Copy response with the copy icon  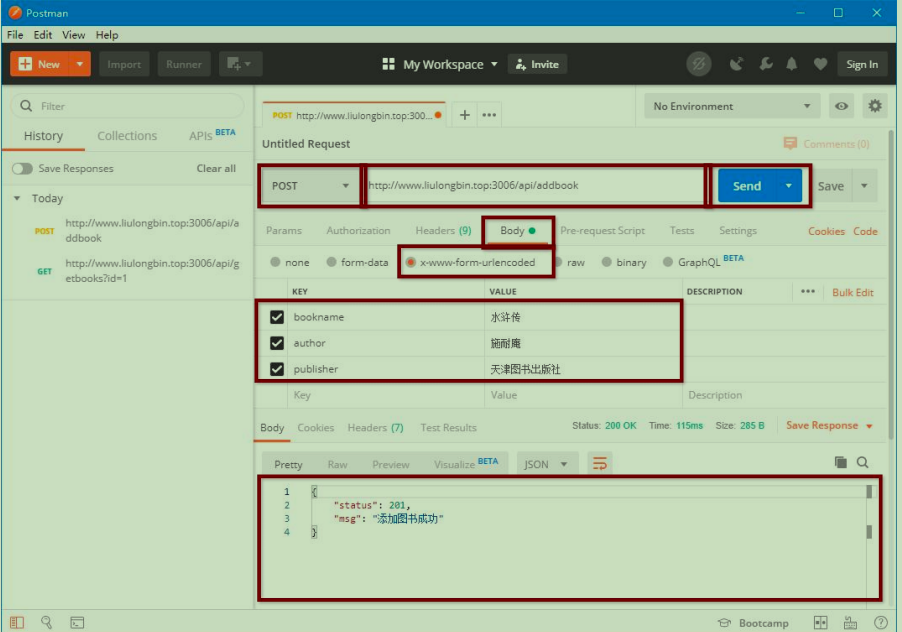[840, 462]
